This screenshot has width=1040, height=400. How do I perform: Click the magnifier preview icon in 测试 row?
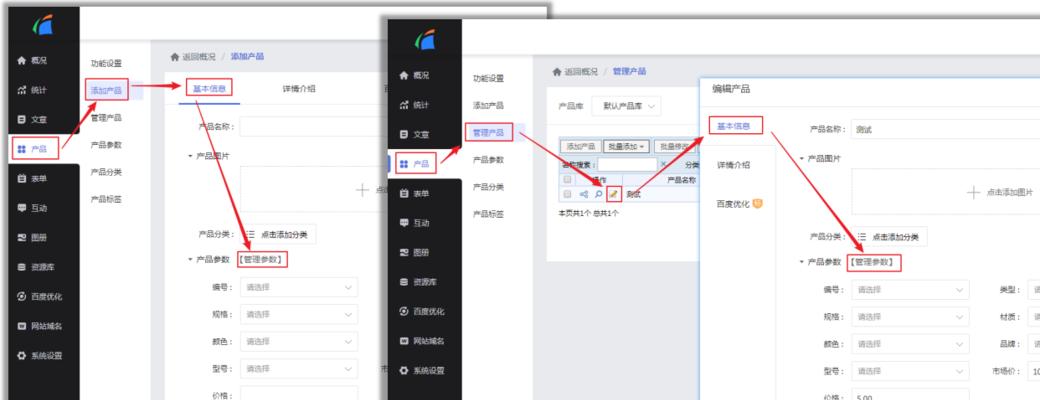pyautogui.click(x=598, y=194)
